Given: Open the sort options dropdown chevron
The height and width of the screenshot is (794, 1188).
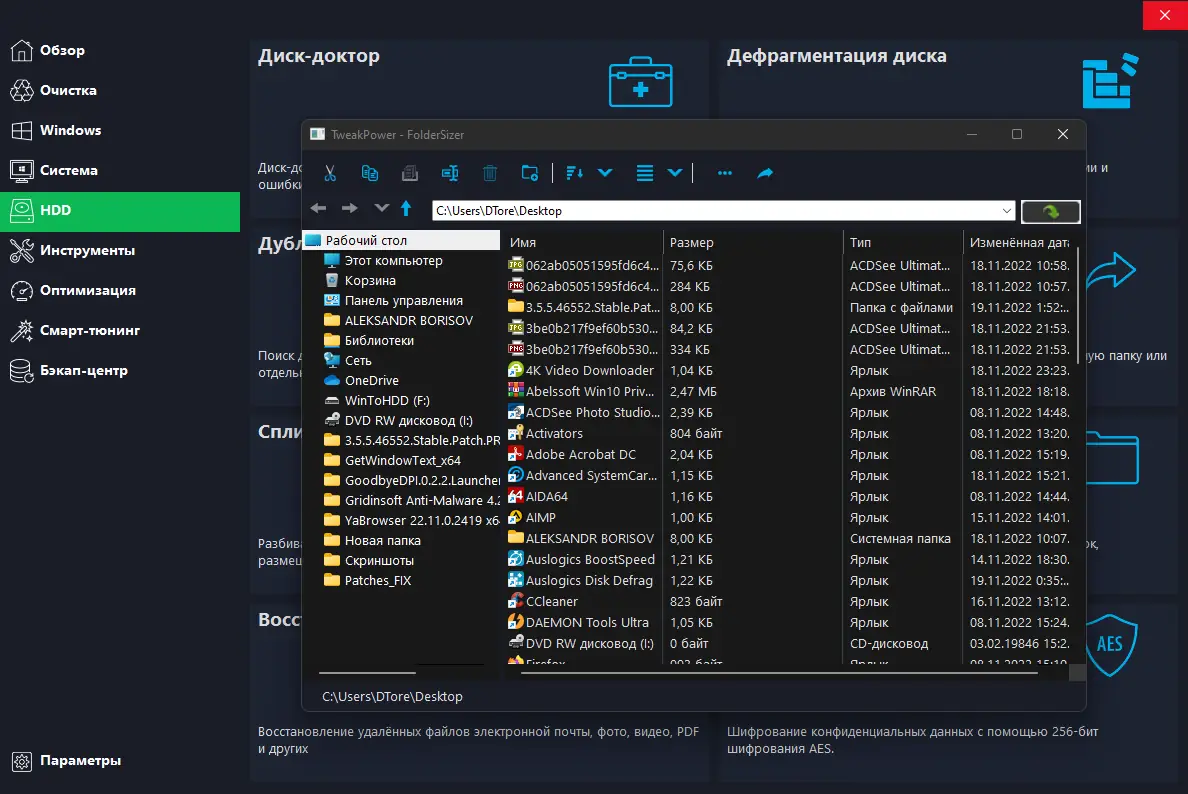Looking at the screenshot, I should point(604,172).
